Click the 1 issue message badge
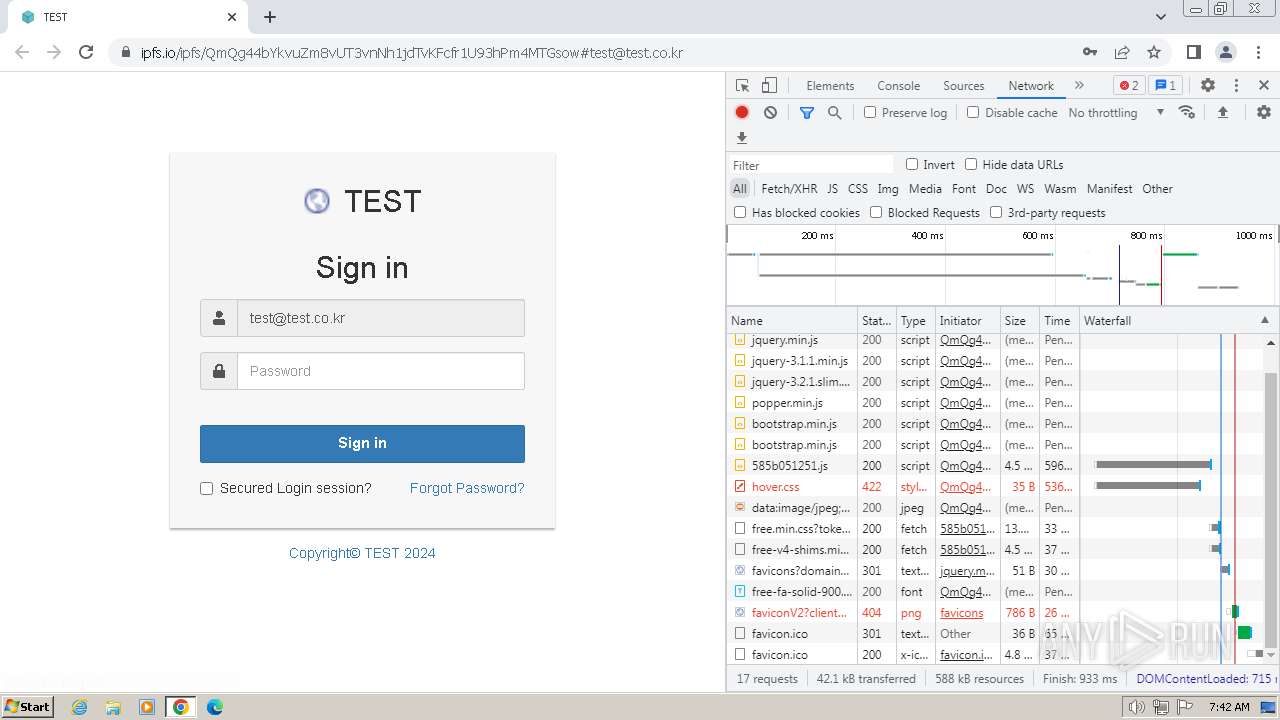The height and width of the screenshot is (720, 1280). (x=1164, y=86)
